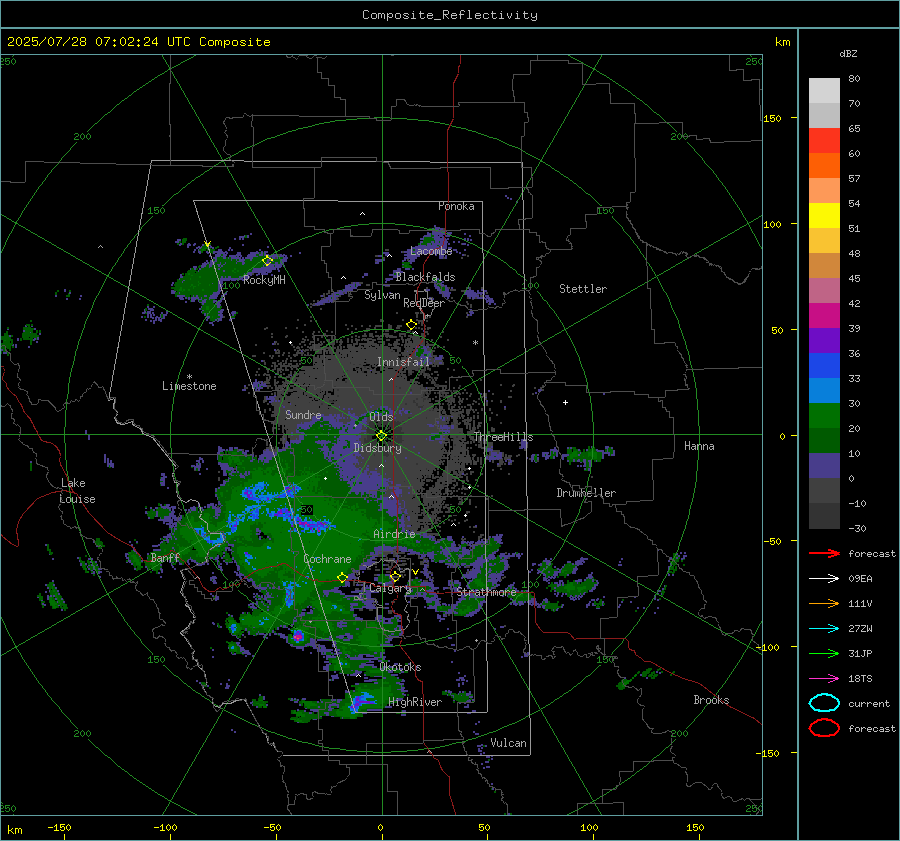Select the 33 dBZ light blue swatch

[x=824, y=390]
